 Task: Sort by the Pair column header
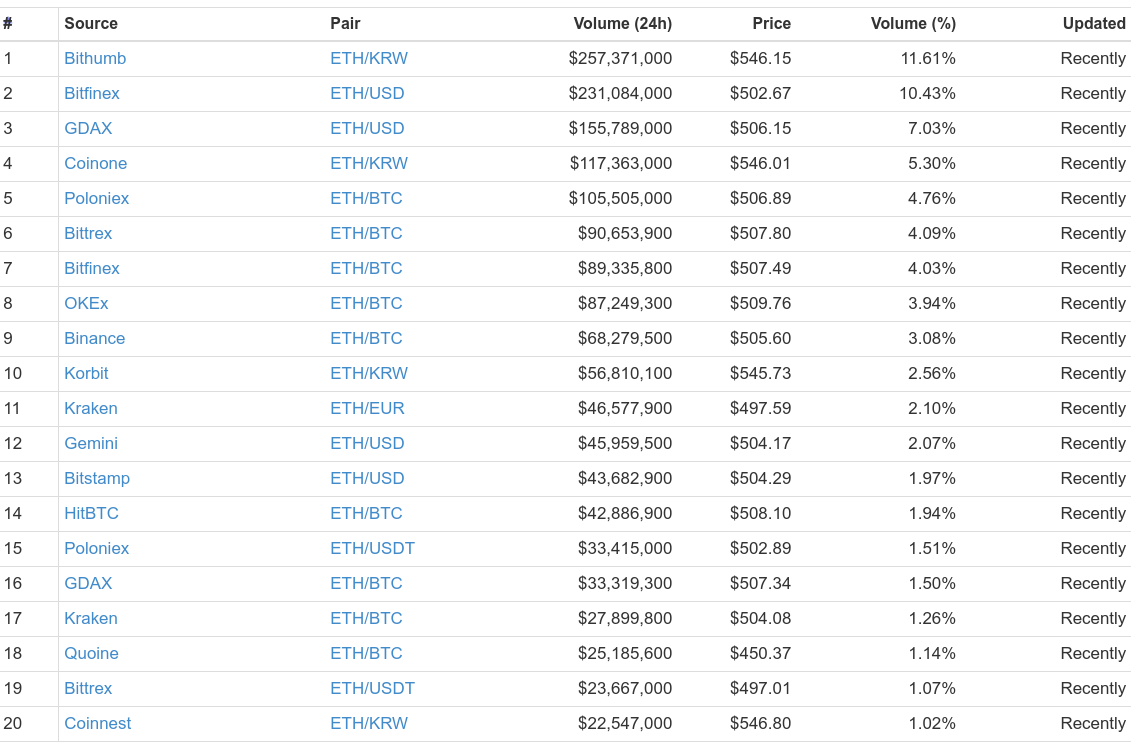[x=345, y=23]
